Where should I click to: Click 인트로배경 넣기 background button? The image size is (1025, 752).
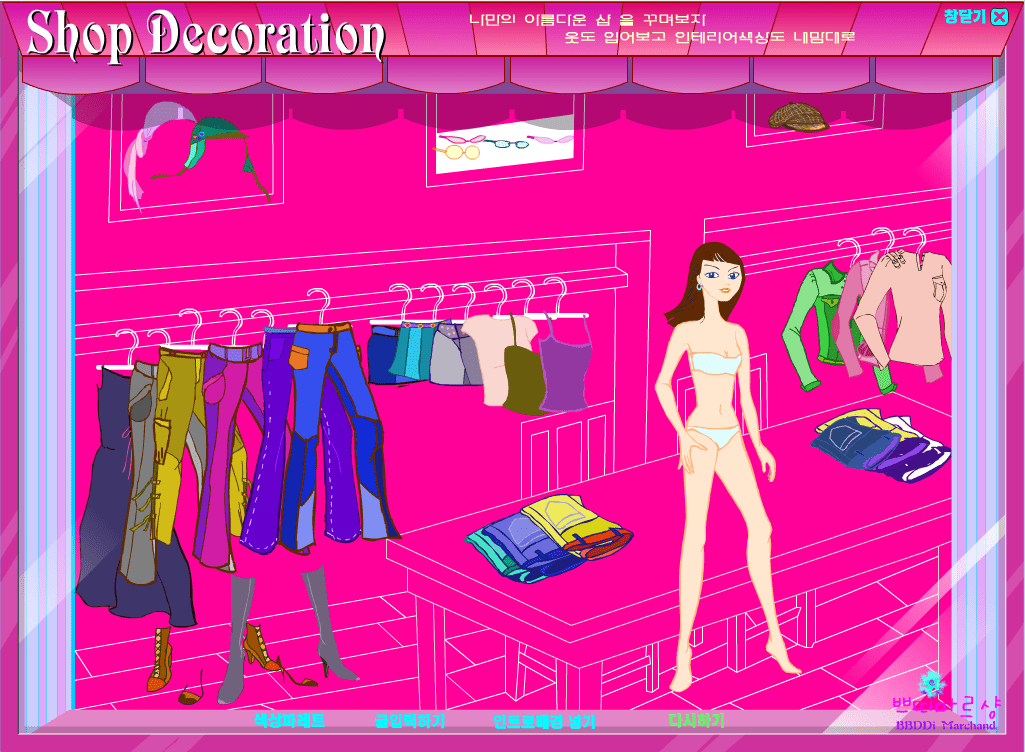coord(544,721)
